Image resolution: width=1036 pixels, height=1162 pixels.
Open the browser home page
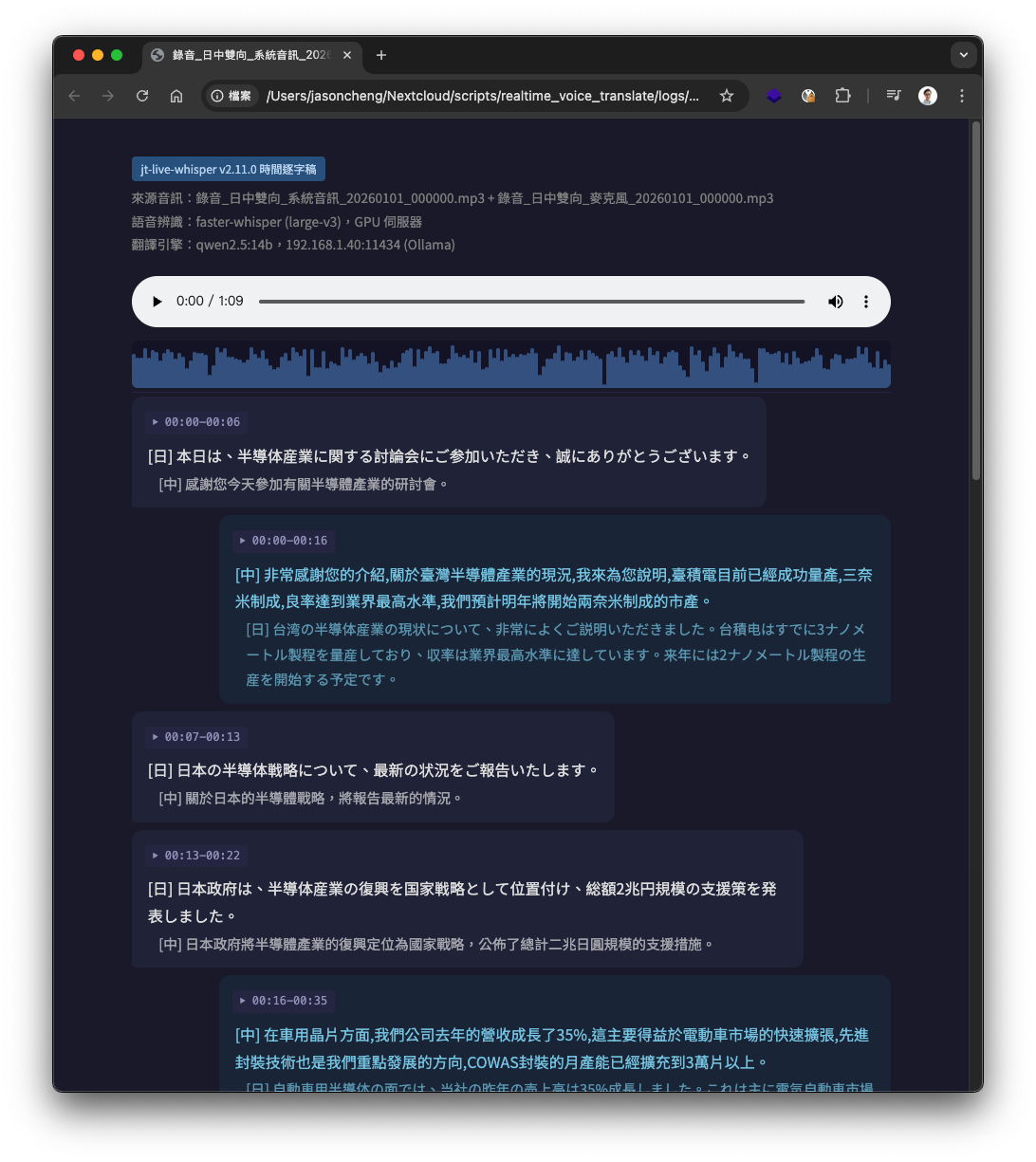coord(176,96)
